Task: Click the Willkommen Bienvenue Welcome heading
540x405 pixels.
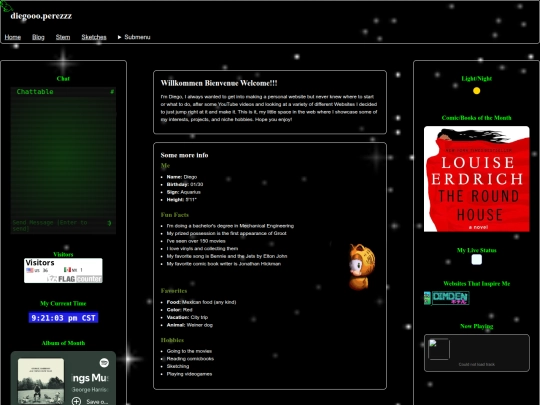Action: (x=219, y=83)
